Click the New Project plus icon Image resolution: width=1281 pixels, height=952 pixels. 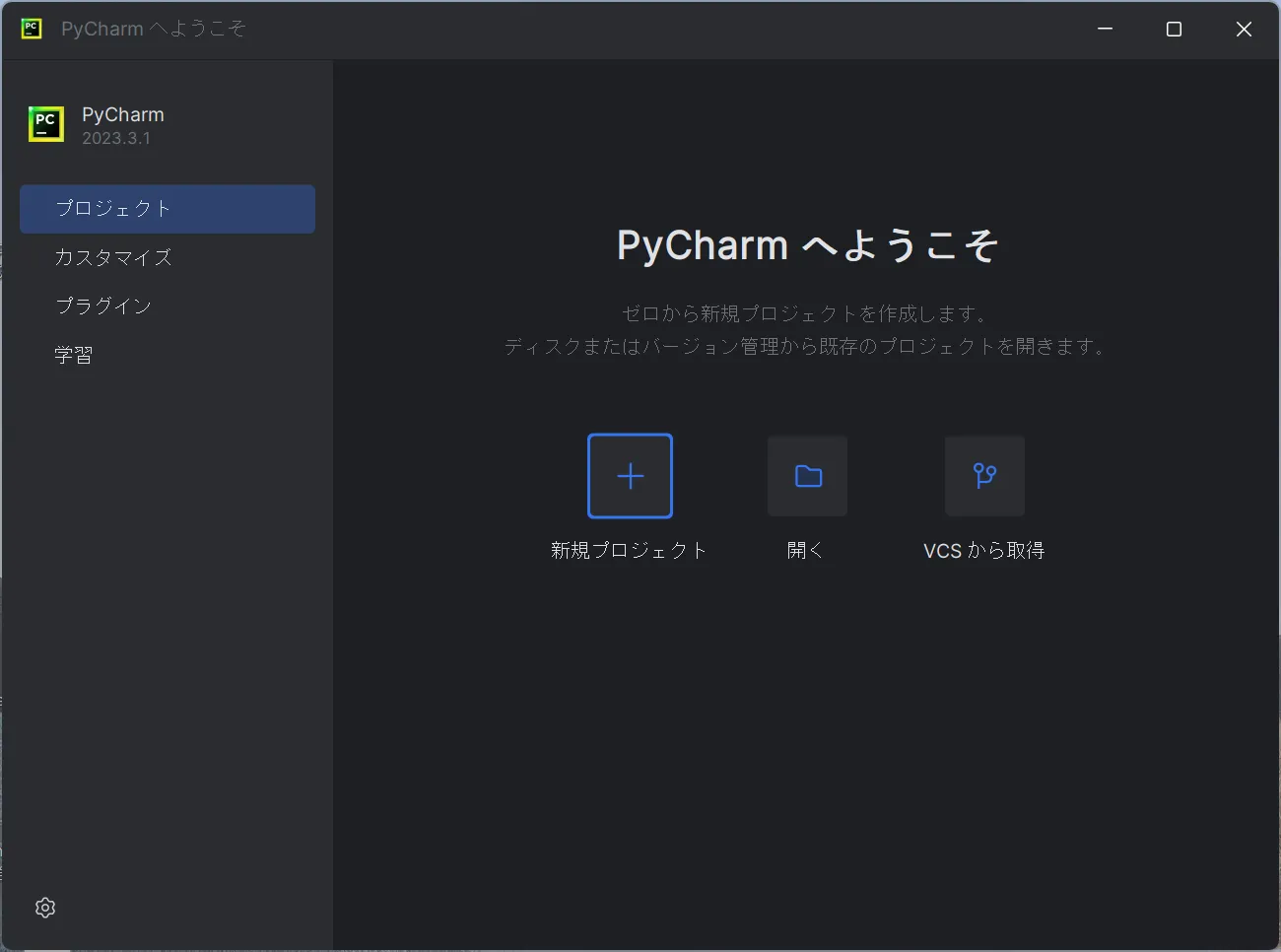(630, 476)
